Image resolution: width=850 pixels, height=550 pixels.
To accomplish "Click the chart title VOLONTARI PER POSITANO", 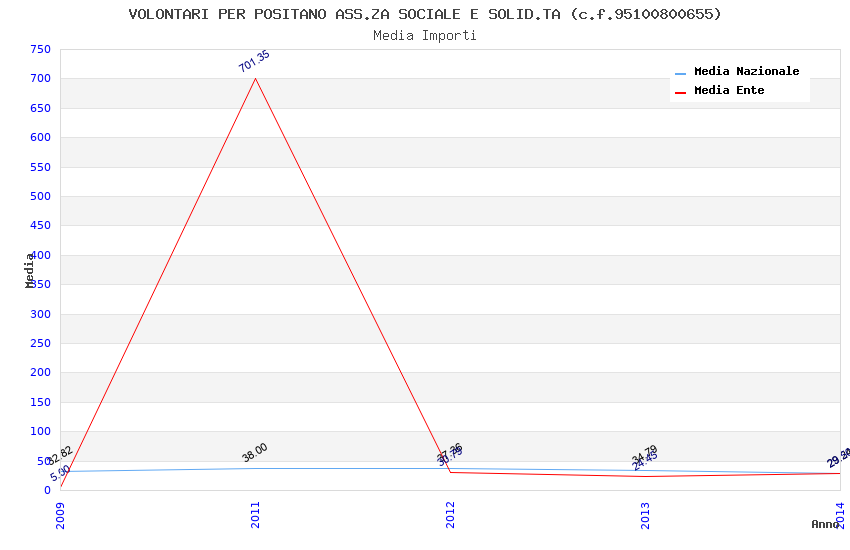I will pyautogui.click(x=425, y=14).
